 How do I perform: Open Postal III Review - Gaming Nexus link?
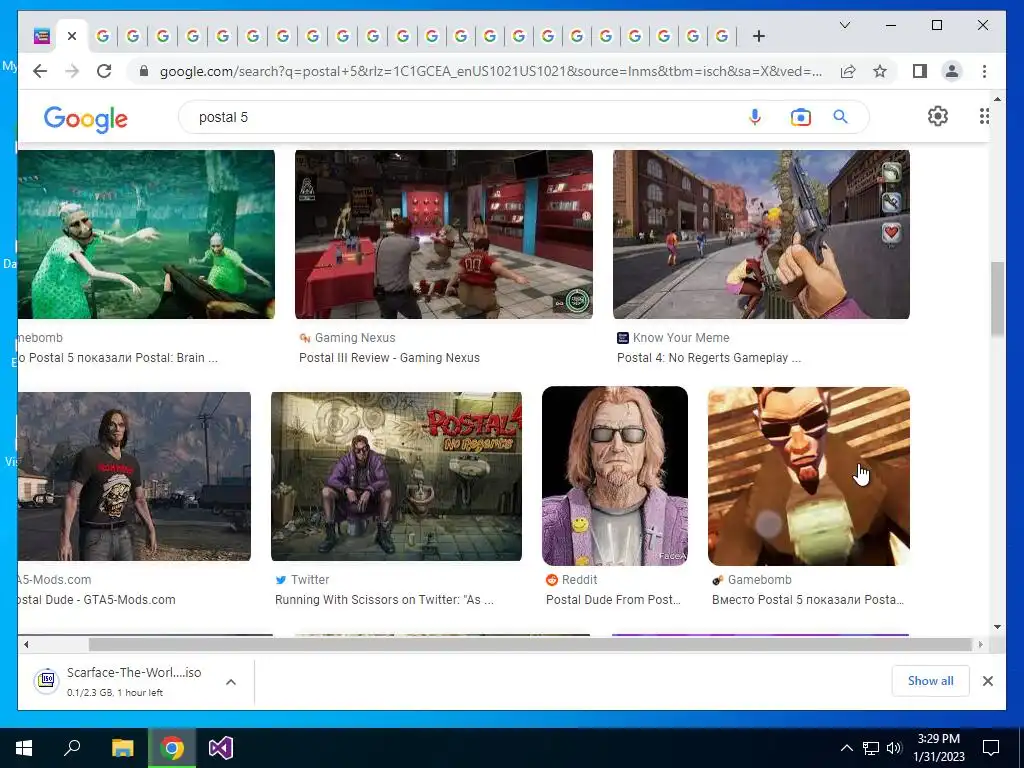click(389, 358)
